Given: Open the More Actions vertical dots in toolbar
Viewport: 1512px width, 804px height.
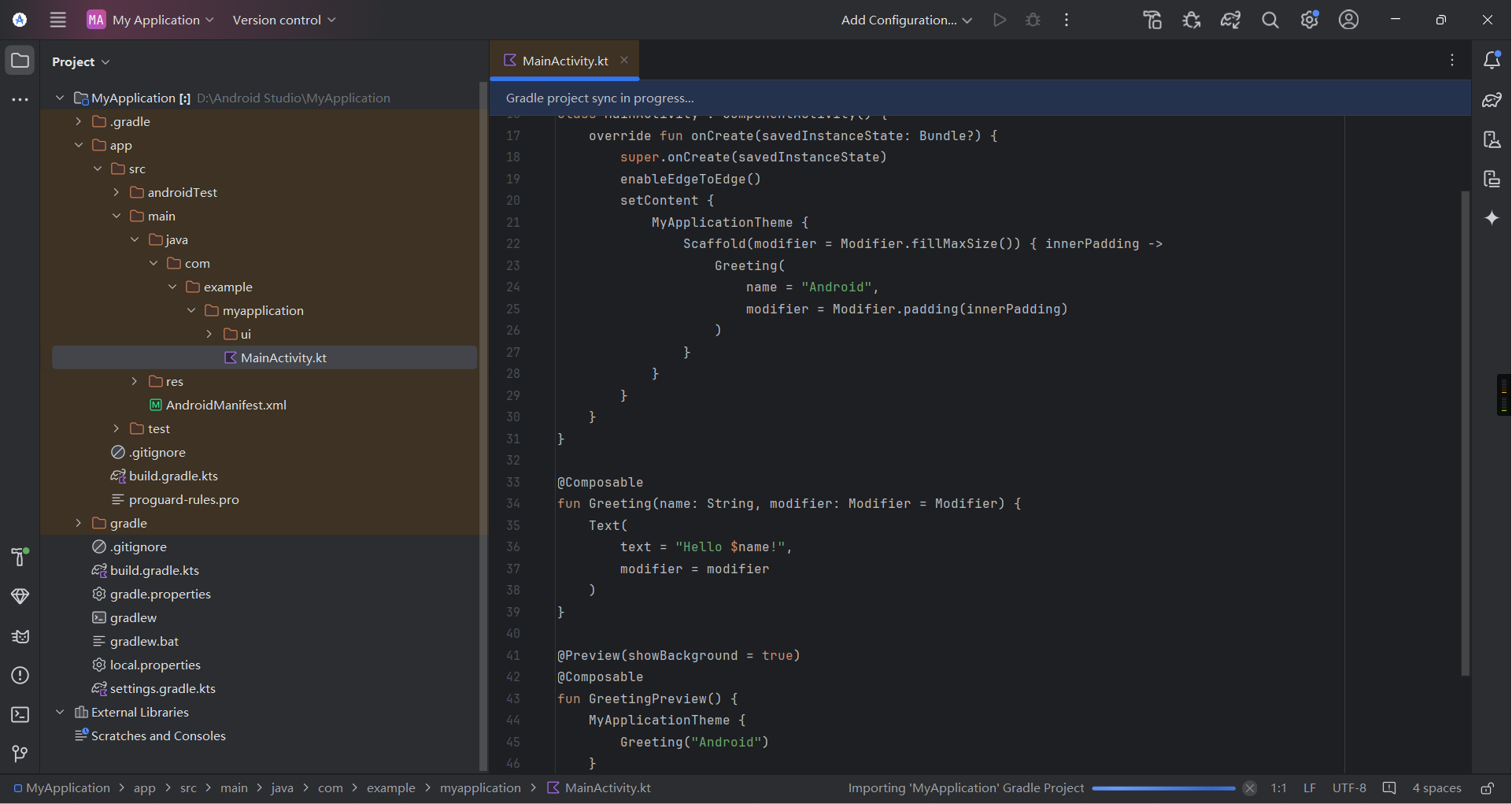Looking at the screenshot, I should [x=1067, y=20].
